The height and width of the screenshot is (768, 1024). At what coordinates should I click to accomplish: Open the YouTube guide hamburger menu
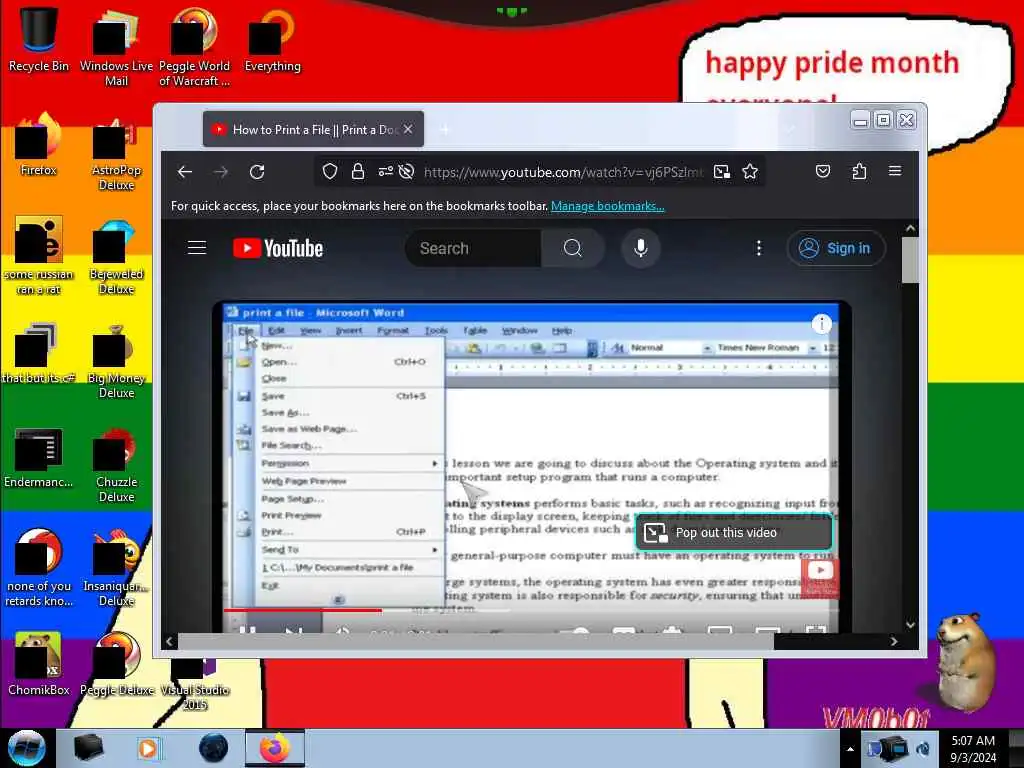[197, 248]
